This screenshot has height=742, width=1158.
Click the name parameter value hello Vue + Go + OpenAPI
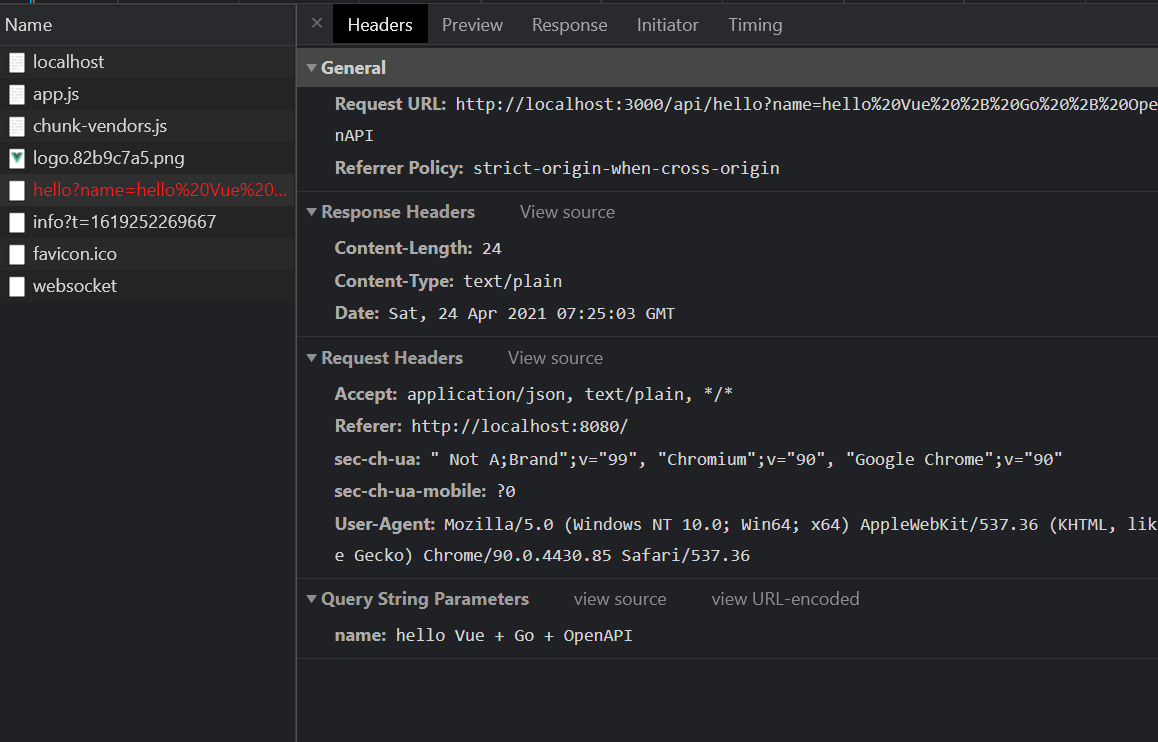coord(514,636)
